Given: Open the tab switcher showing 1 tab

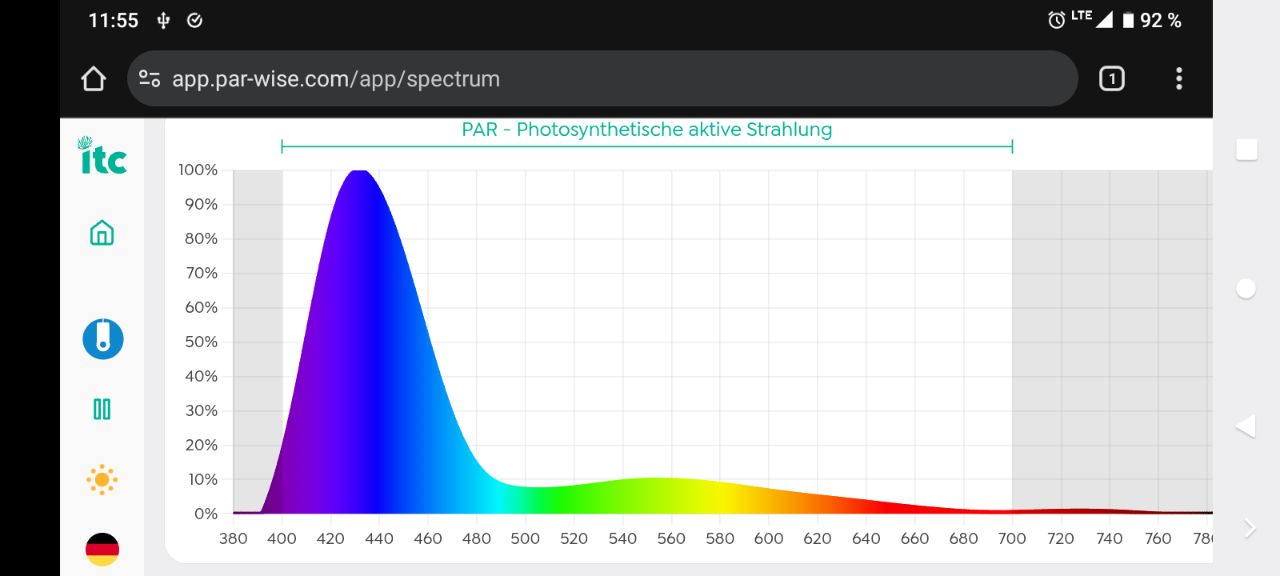Looking at the screenshot, I should 1111,79.
